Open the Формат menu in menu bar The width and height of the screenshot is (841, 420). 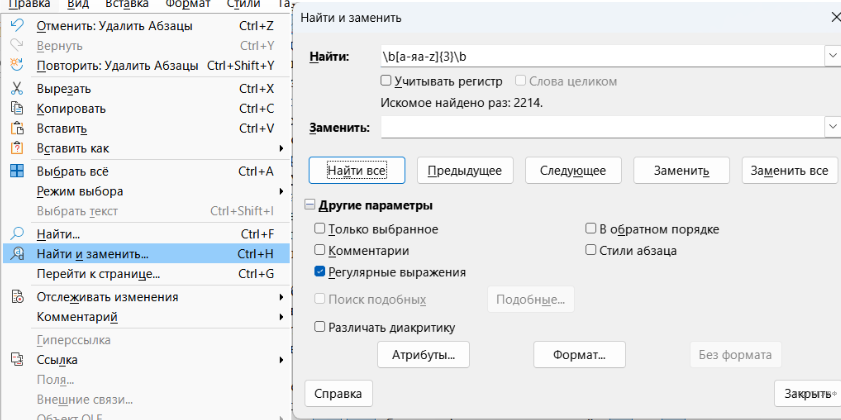tap(187, 4)
